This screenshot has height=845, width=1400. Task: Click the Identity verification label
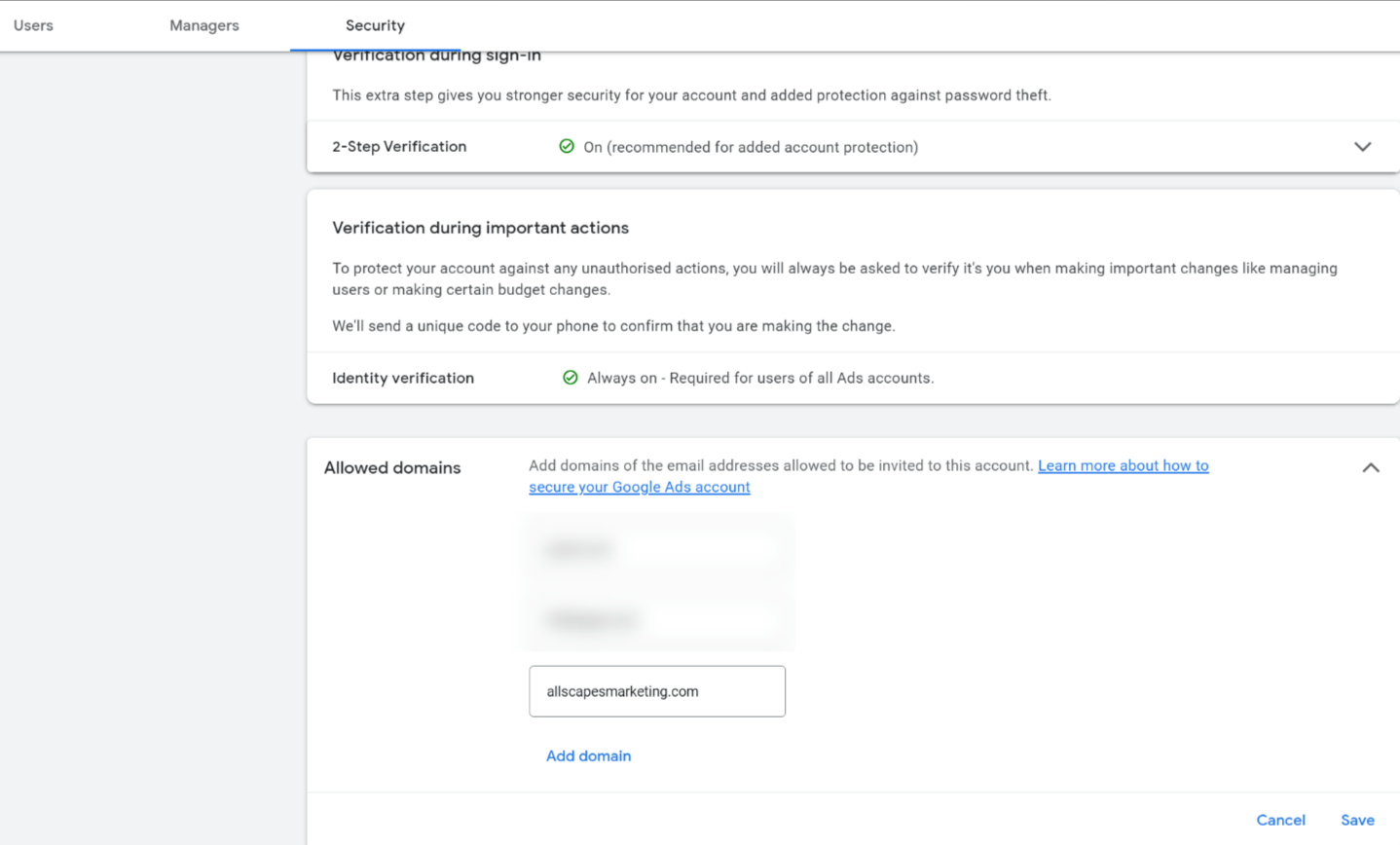[x=402, y=377]
